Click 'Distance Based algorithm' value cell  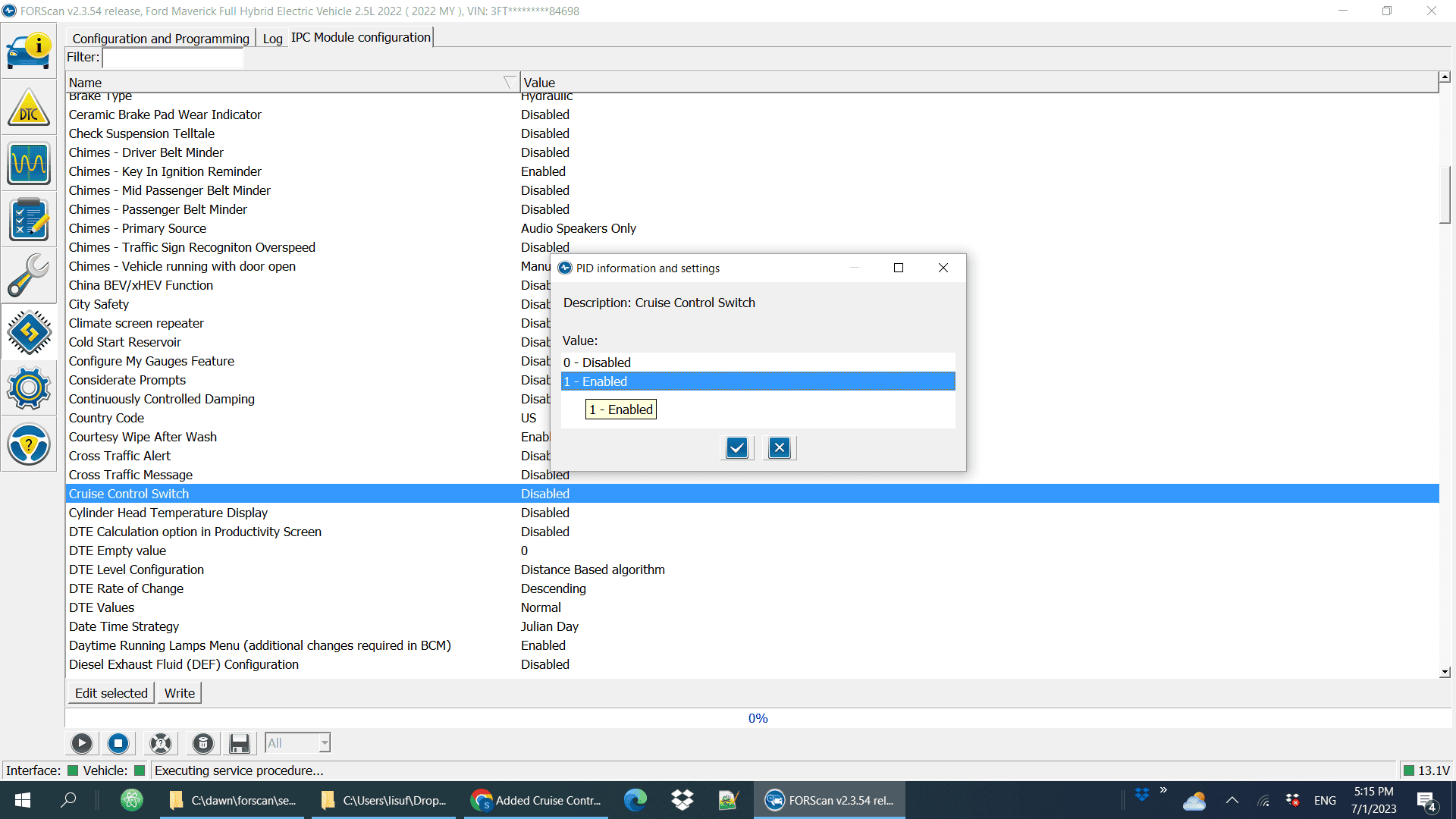coord(593,570)
